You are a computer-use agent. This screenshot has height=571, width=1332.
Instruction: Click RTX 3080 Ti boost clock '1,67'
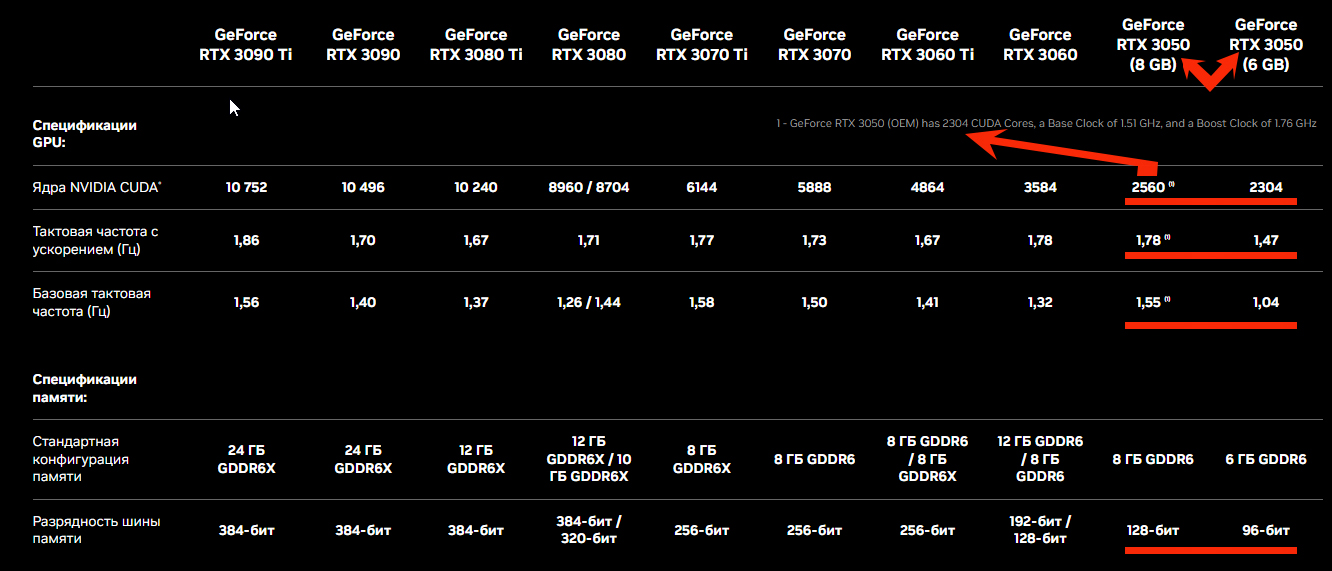tap(476, 240)
